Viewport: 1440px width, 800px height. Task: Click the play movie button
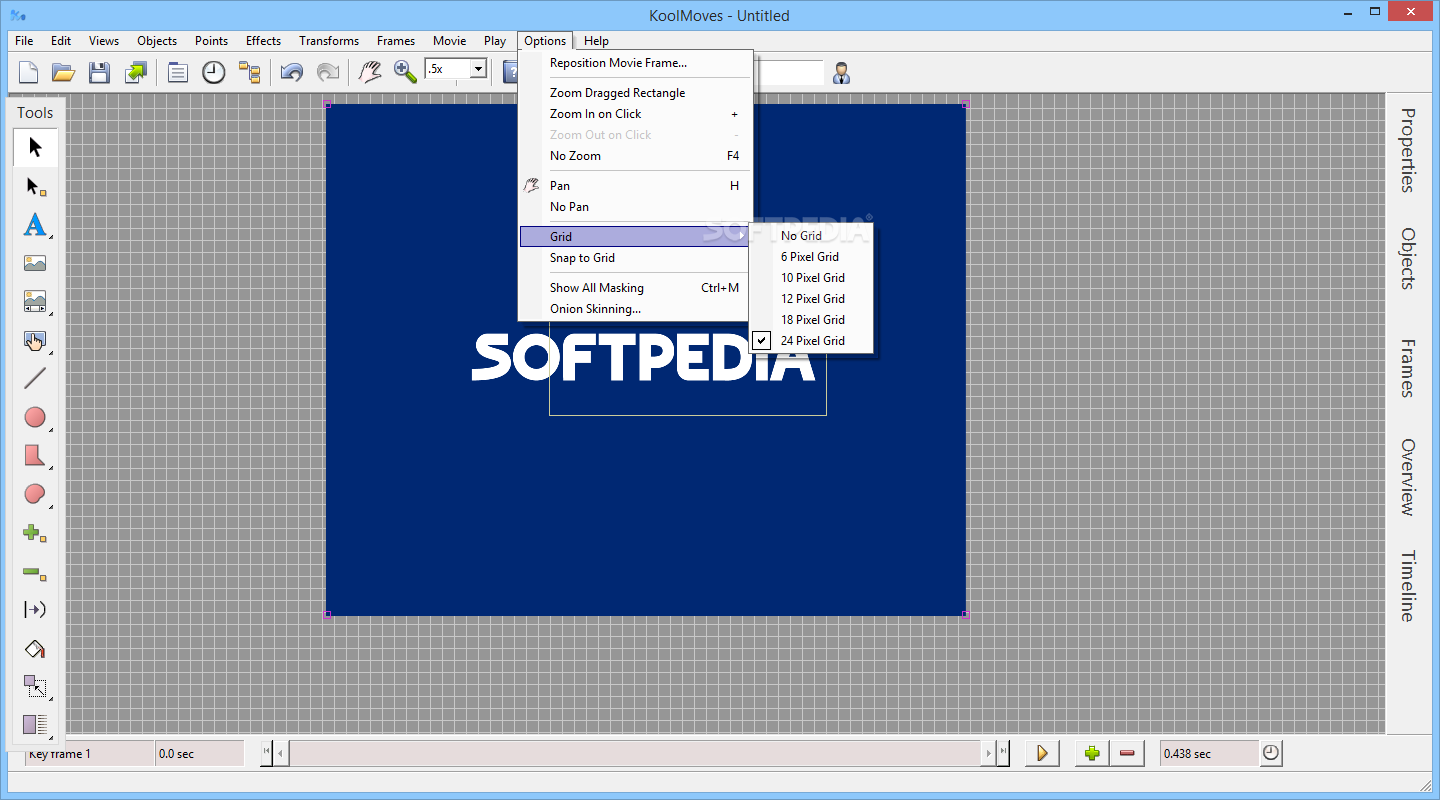click(1042, 753)
